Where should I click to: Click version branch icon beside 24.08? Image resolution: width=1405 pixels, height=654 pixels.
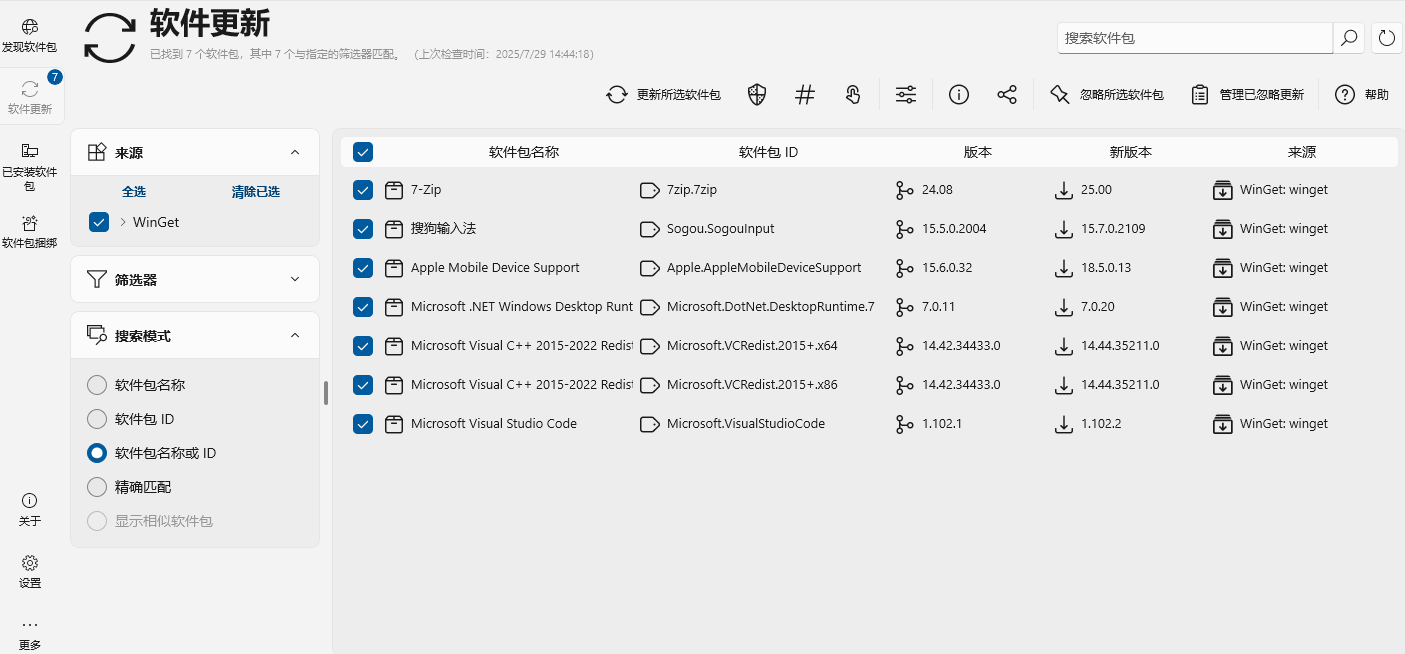905,190
